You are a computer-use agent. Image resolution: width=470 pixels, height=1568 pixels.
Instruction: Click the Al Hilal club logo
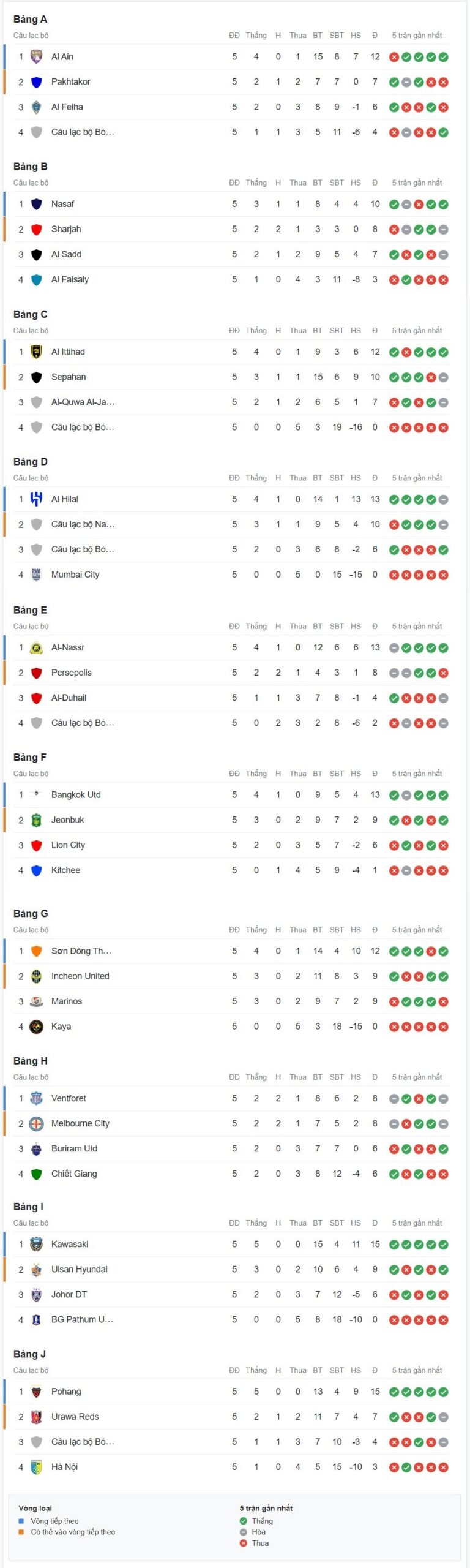pyautogui.click(x=36, y=499)
